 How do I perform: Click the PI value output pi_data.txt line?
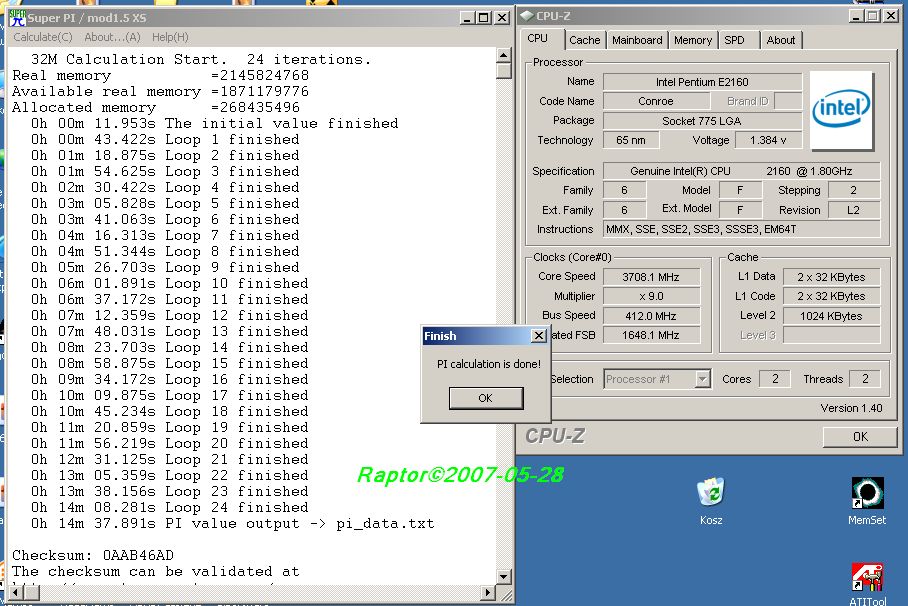coord(232,524)
